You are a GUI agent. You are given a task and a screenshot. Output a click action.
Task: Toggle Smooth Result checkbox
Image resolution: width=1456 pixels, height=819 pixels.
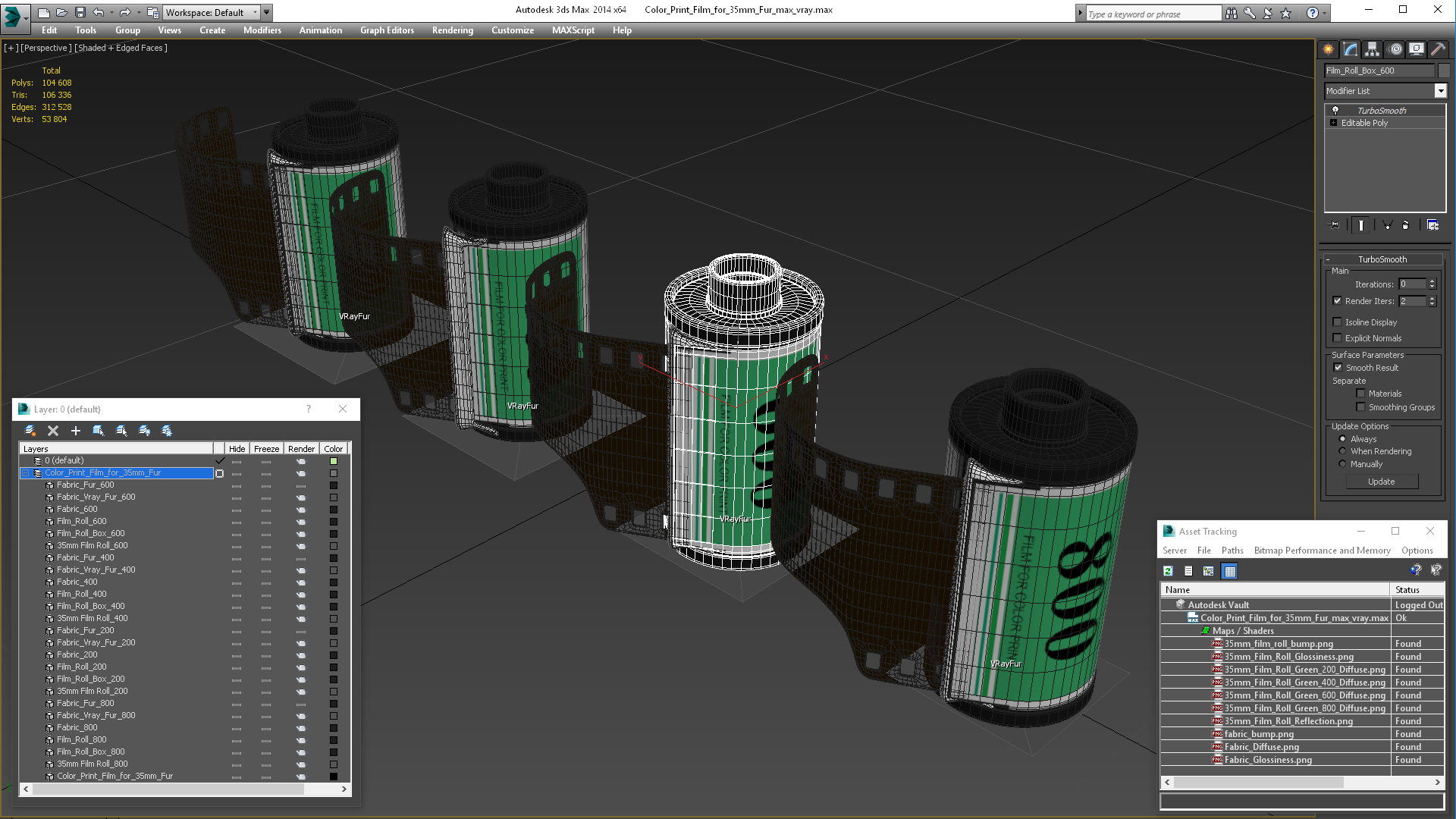pyautogui.click(x=1338, y=368)
